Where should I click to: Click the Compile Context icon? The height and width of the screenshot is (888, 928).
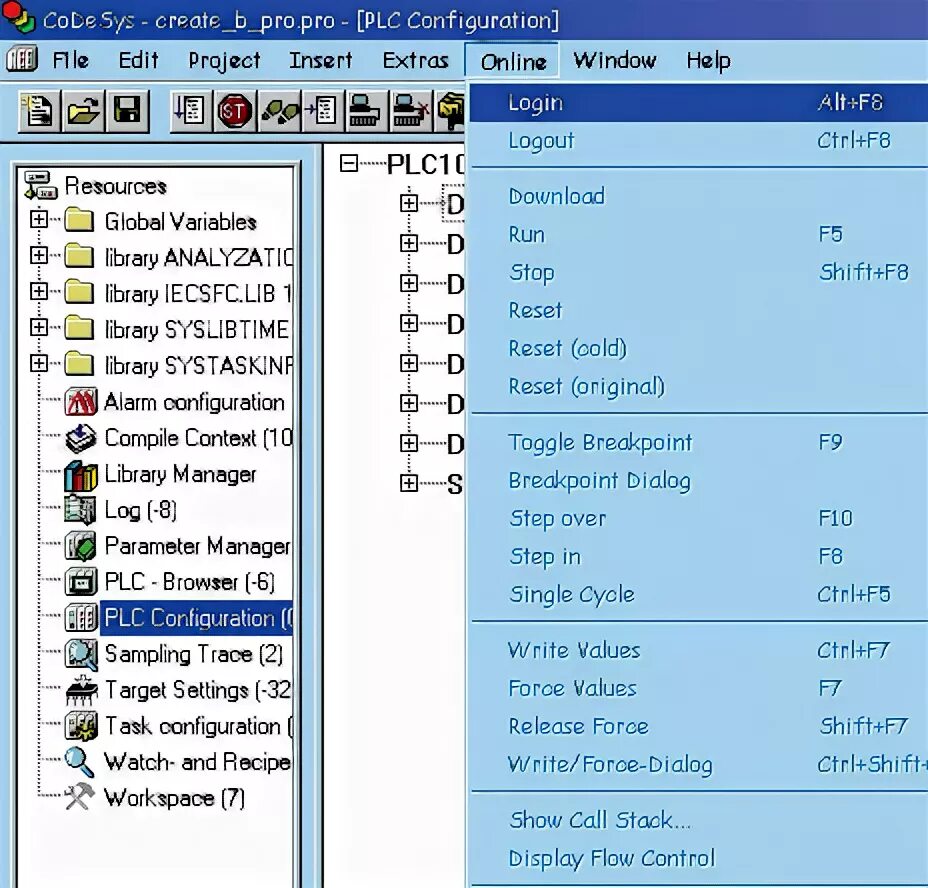tap(80, 439)
